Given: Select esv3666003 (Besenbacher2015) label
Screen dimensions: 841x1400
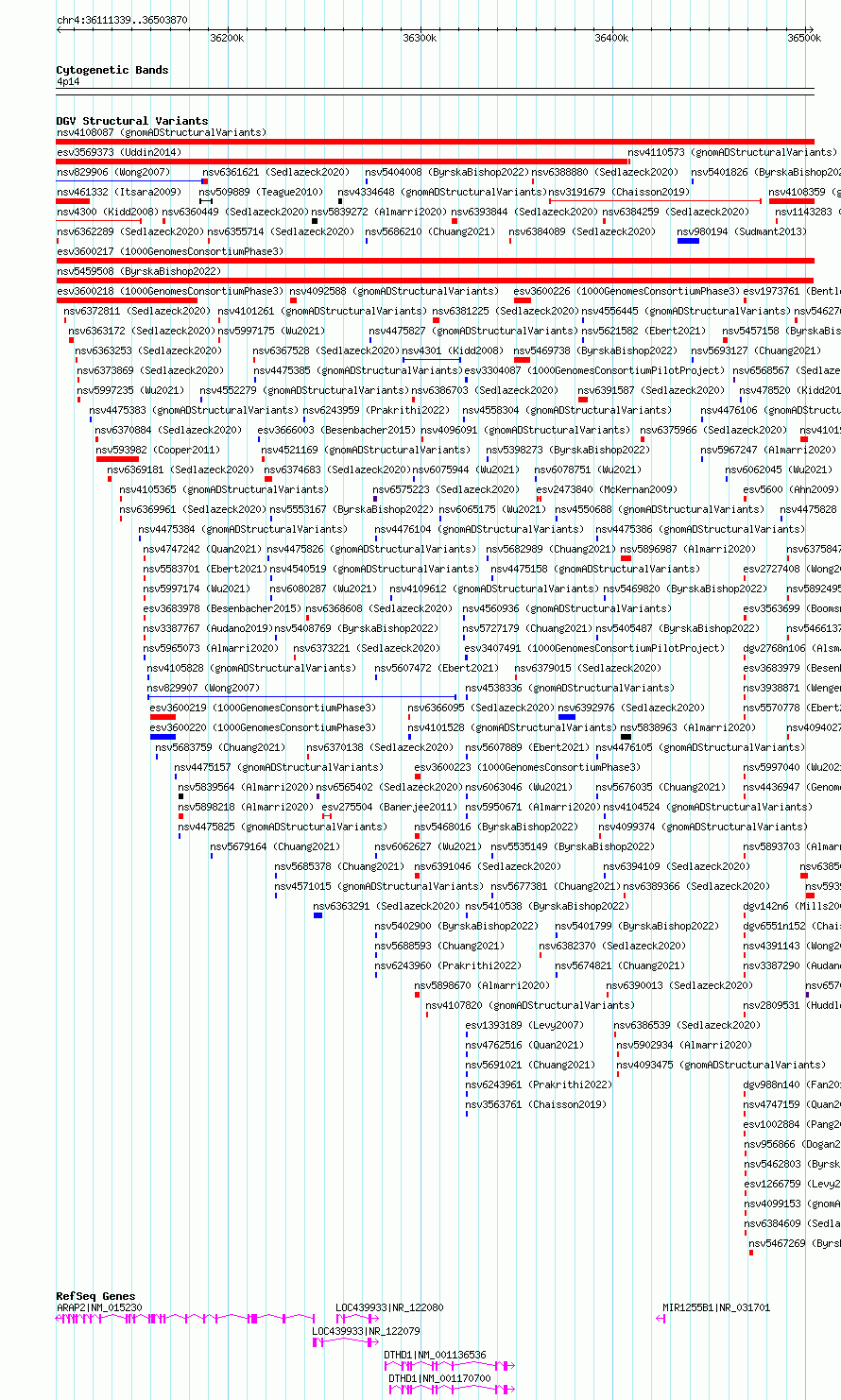Looking at the screenshot, I should pos(336,430).
